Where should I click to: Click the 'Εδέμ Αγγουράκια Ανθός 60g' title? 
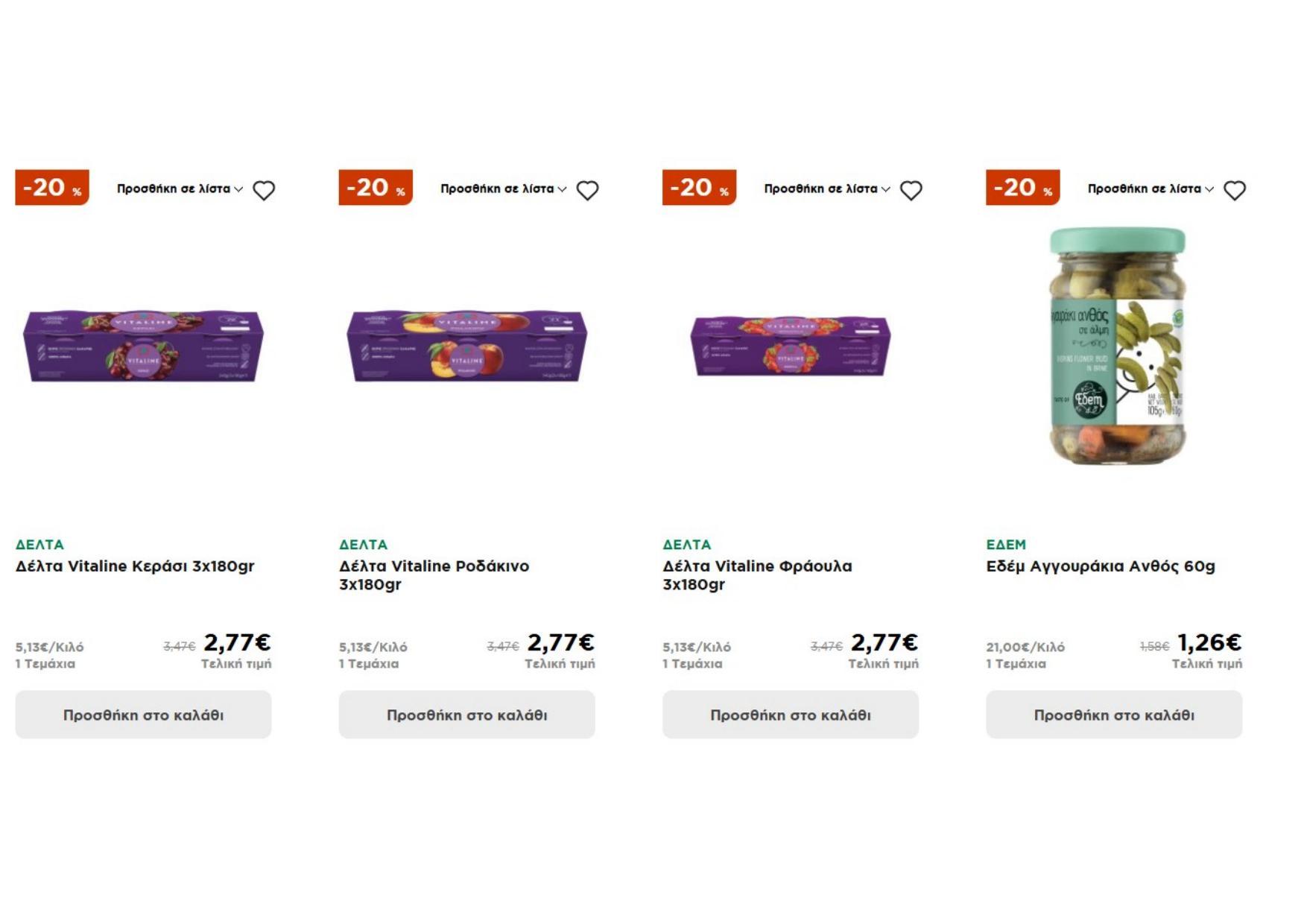coord(1100,566)
